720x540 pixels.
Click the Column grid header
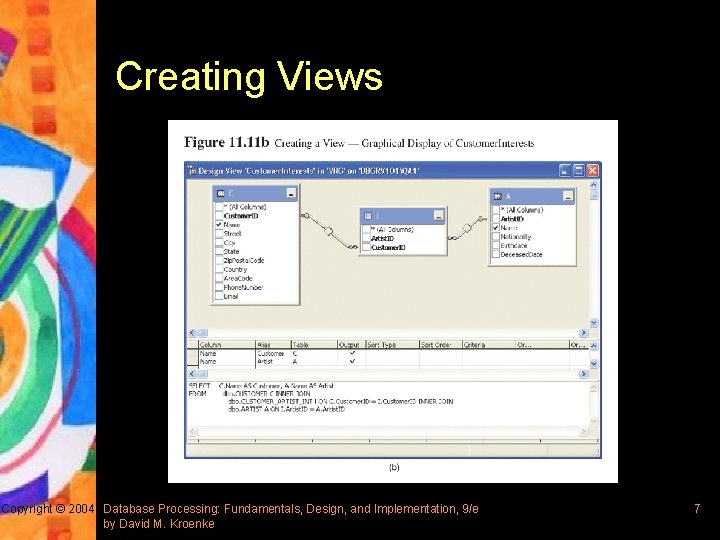[227, 345]
